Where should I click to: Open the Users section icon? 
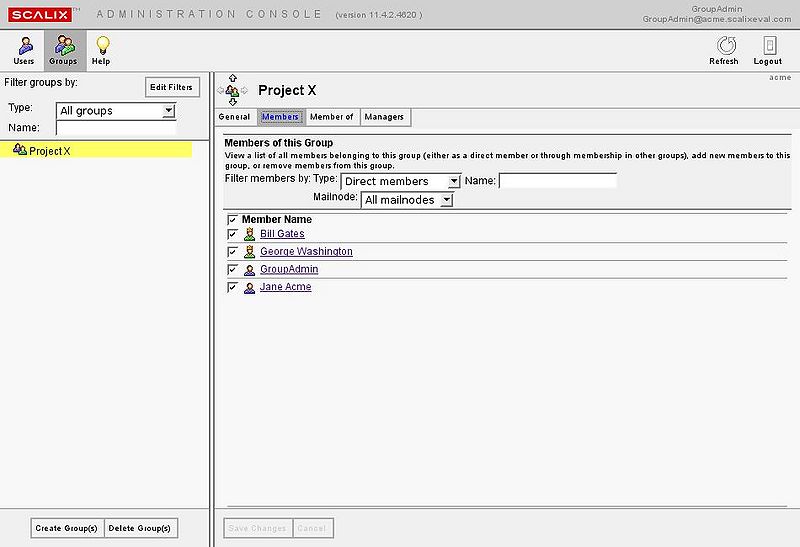(25, 46)
